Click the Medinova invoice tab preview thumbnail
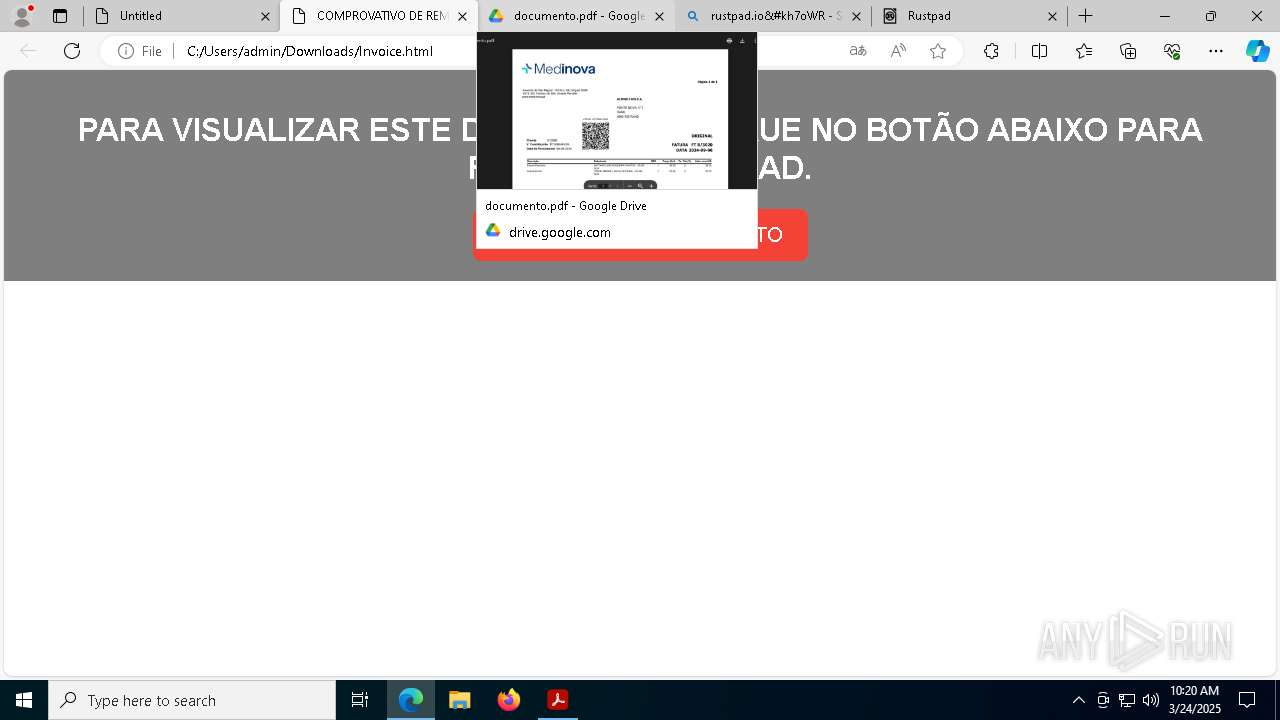Viewport: 1280px width, 720px height. pos(617,111)
